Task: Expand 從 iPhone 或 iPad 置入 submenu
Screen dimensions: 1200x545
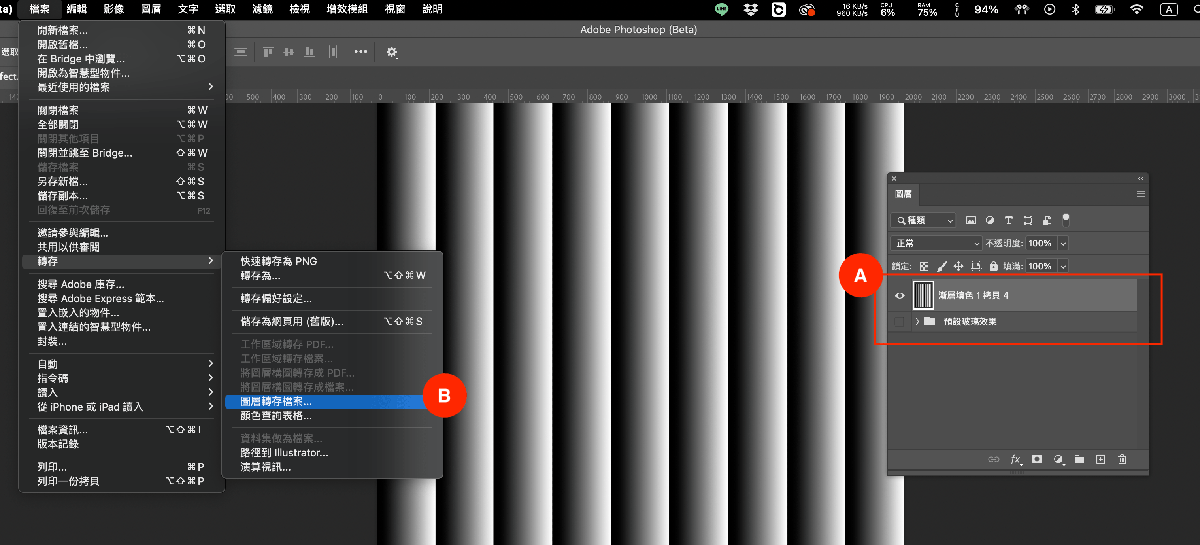Action: [123, 407]
